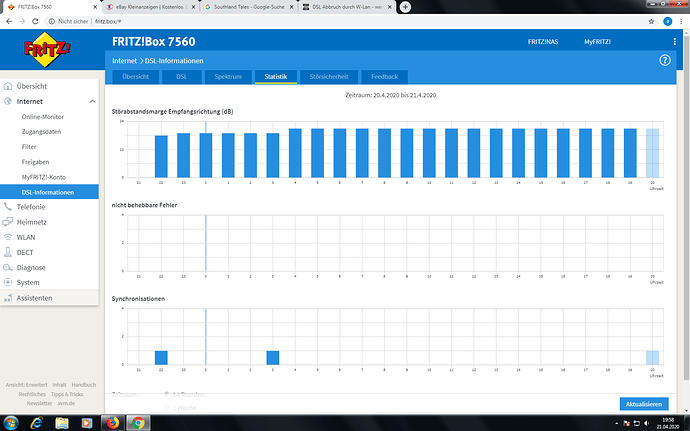Viewport: 690px width, 431px height.
Task: Show hidden tray icons arrow
Action: (616, 424)
